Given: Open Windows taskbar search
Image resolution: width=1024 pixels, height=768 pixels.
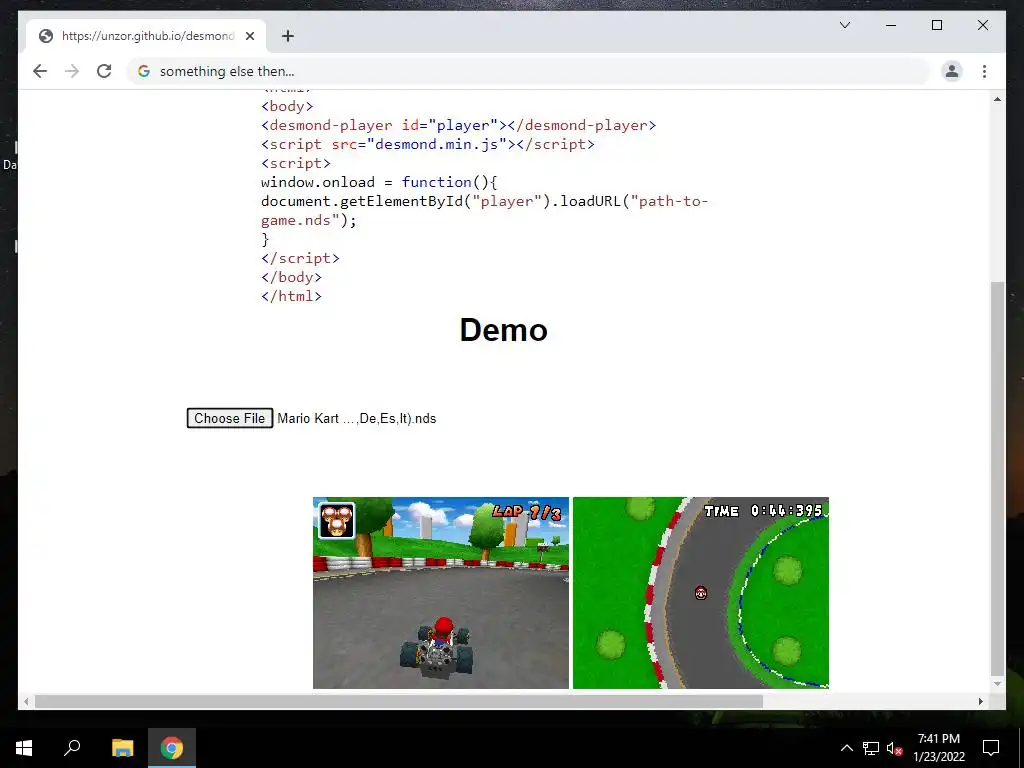Looking at the screenshot, I should point(72,748).
